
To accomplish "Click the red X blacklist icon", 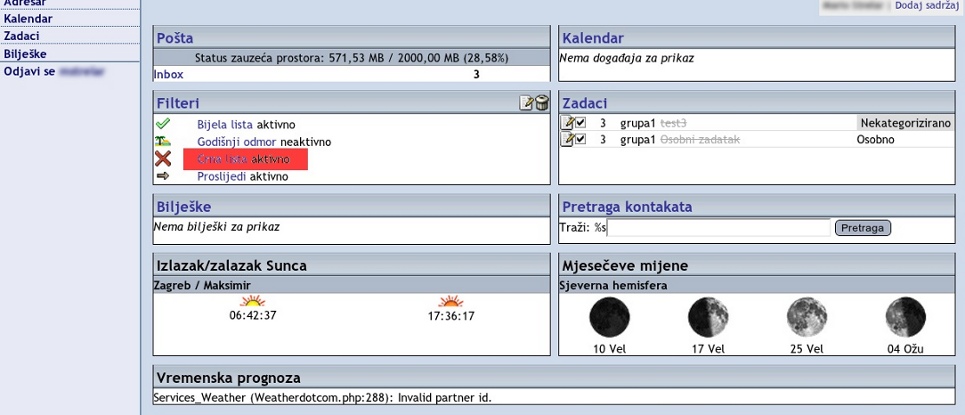I will 163,159.
